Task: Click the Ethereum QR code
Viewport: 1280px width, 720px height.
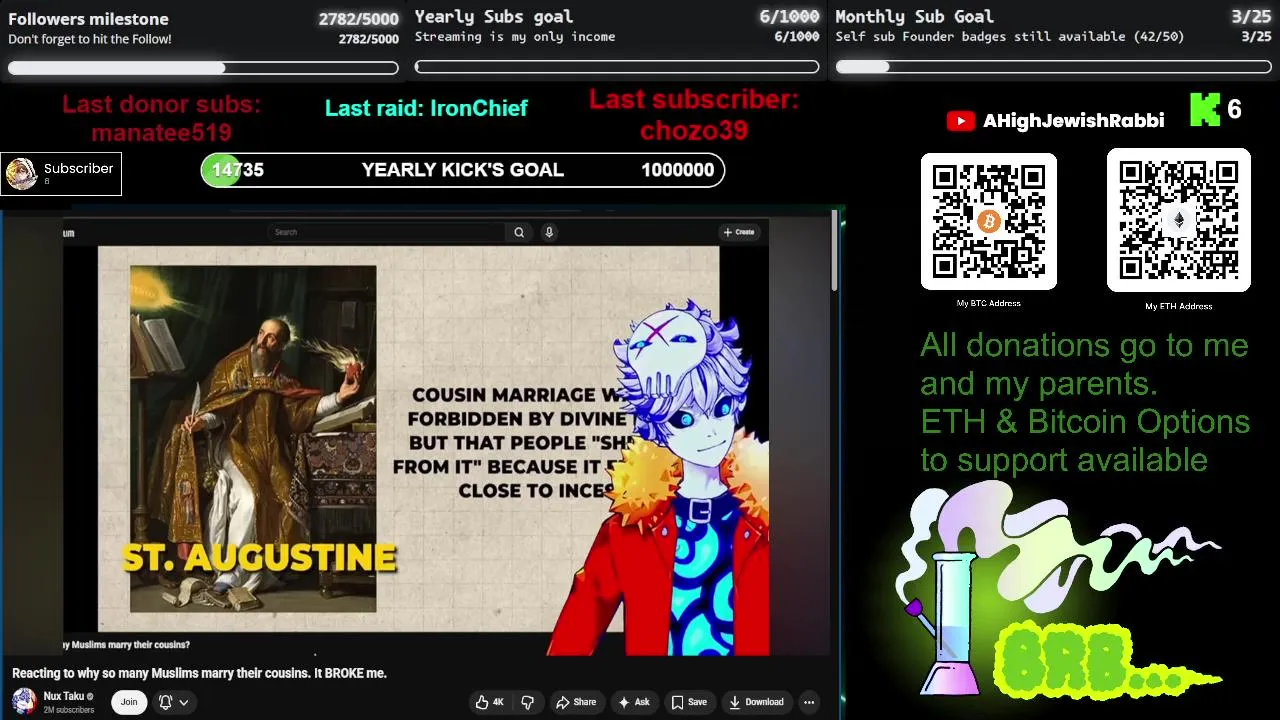Action: [x=1179, y=220]
